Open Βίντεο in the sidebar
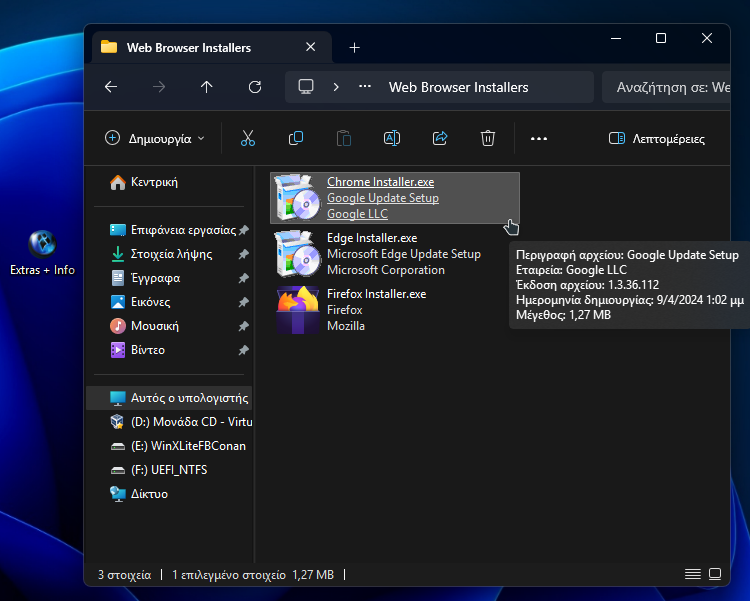The height and width of the screenshot is (601, 750). [138, 350]
